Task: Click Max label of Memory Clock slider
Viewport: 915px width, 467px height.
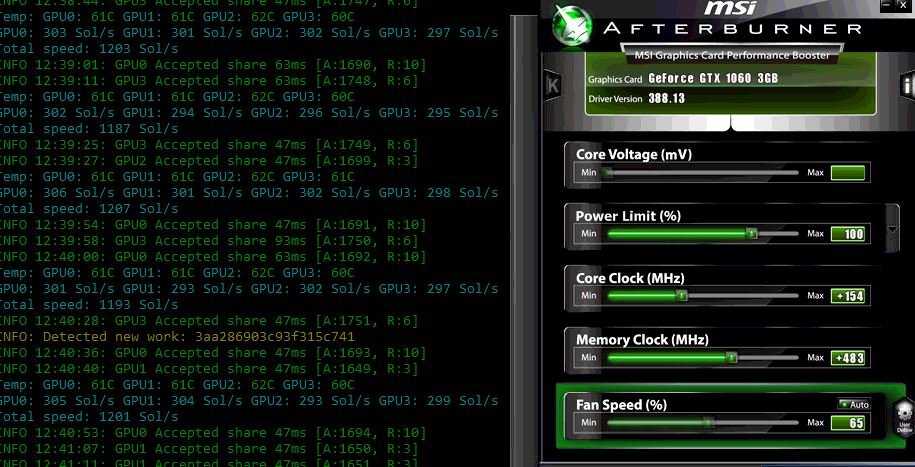Action: tap(815, 357)
